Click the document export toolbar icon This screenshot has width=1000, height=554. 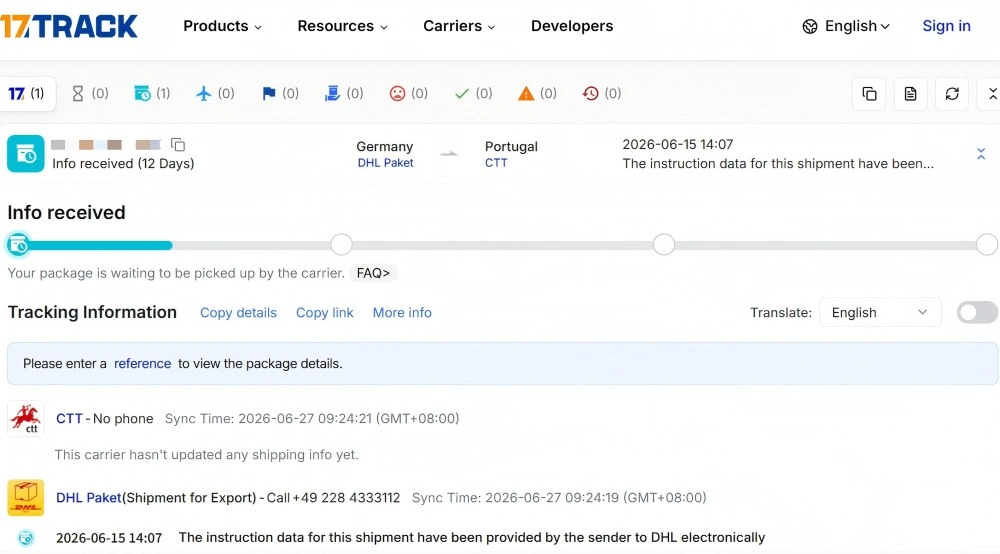911,94
